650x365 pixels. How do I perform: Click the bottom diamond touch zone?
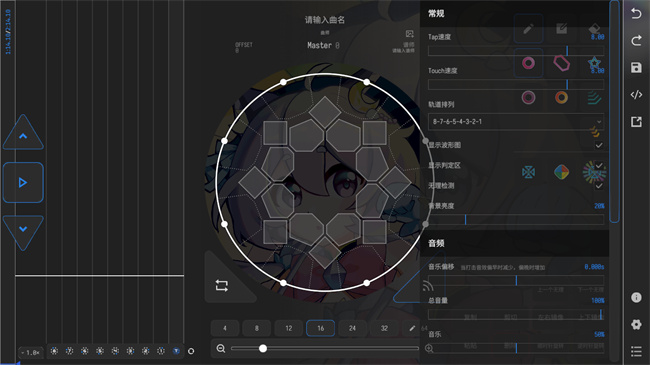(325, 252)
